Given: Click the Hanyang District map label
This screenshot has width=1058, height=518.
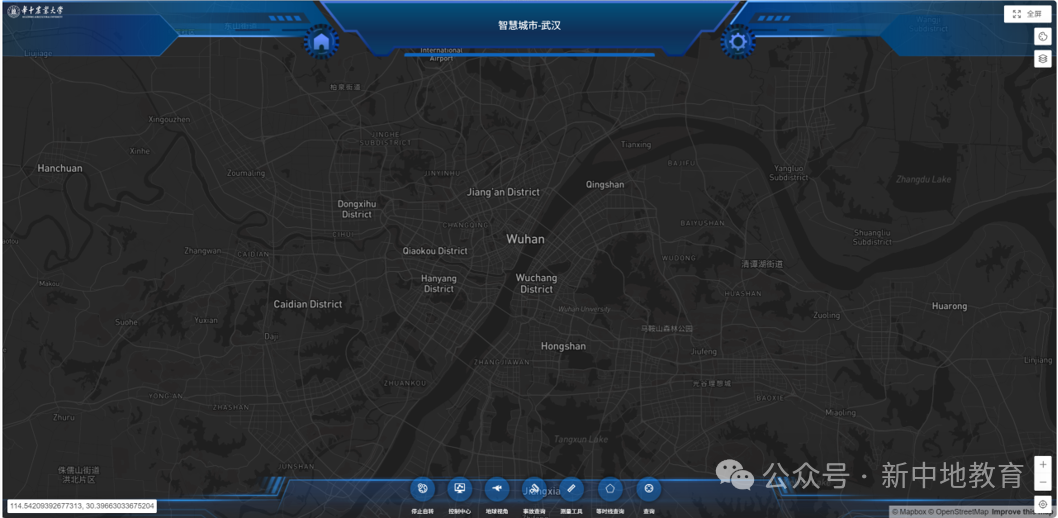Looking at the screenshot, I should [439, 283].
